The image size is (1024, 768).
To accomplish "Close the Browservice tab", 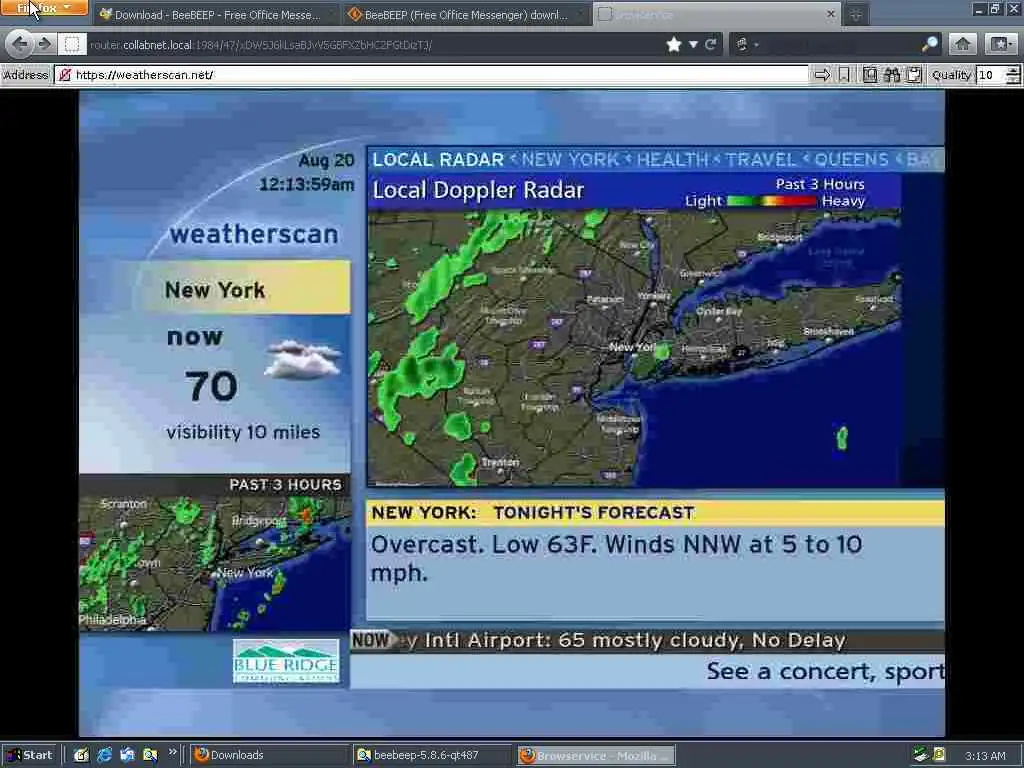I will coord(831,14).
